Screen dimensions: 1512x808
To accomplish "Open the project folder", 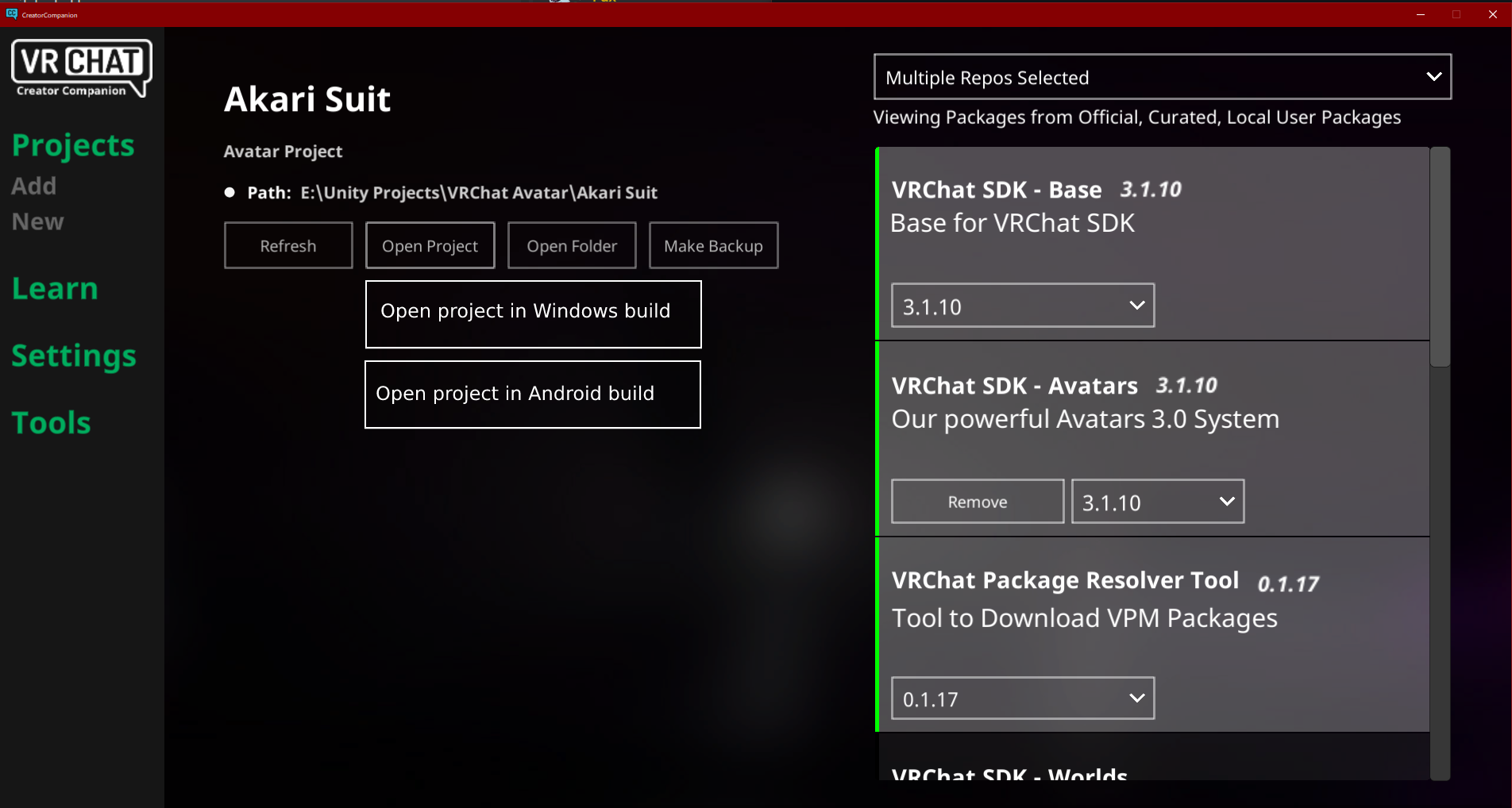I will point(571,245).
